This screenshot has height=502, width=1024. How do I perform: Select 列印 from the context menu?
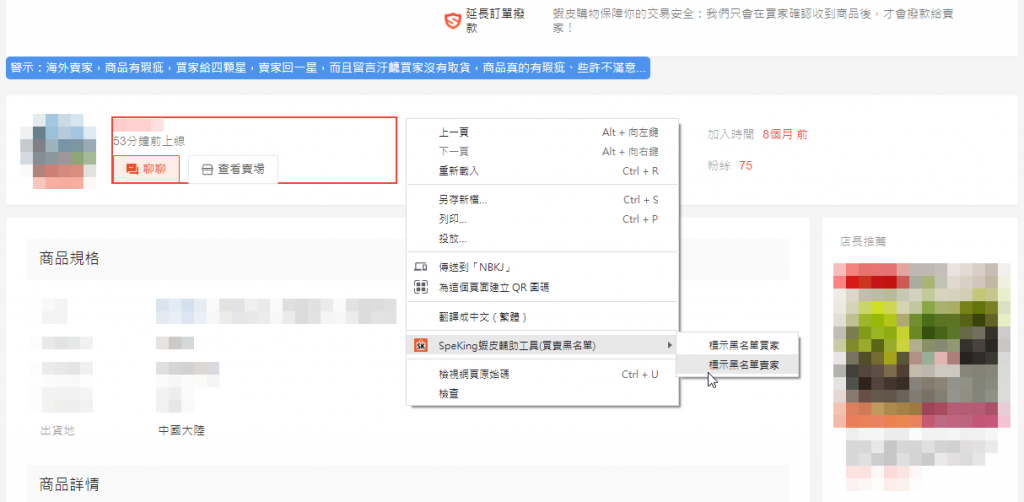pyautogui.click(x=452, y=219)
